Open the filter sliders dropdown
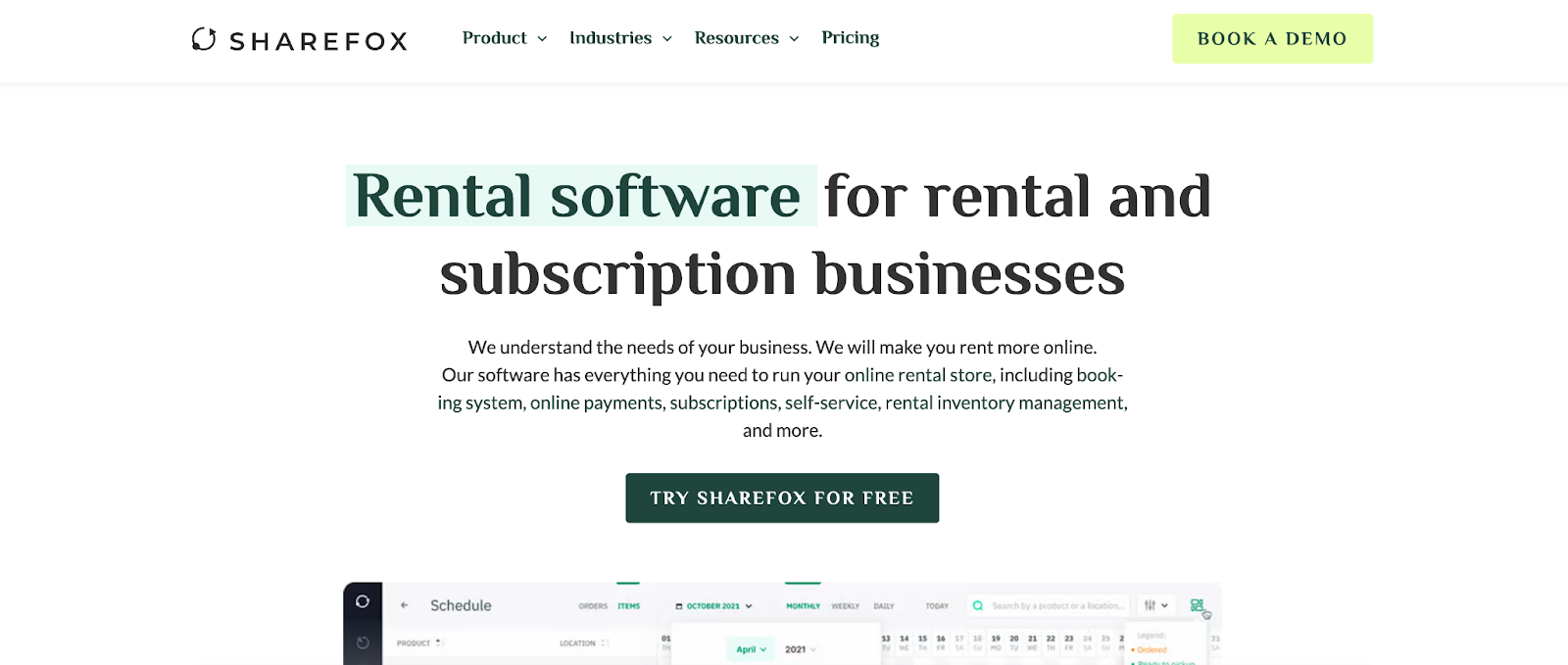1568x665 pixels. pos(1156,605)
